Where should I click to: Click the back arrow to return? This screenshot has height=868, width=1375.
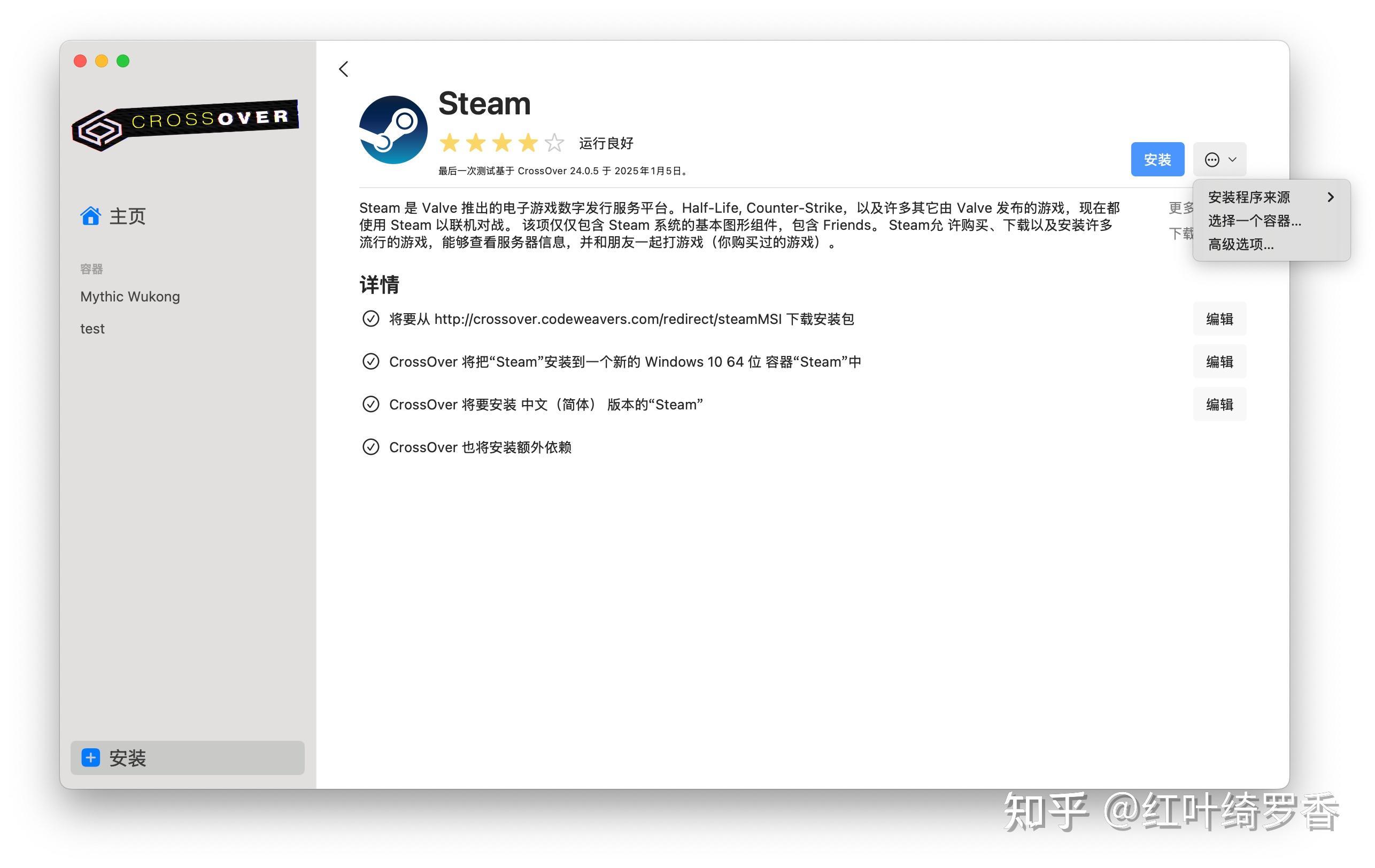[x=343, y=68]
